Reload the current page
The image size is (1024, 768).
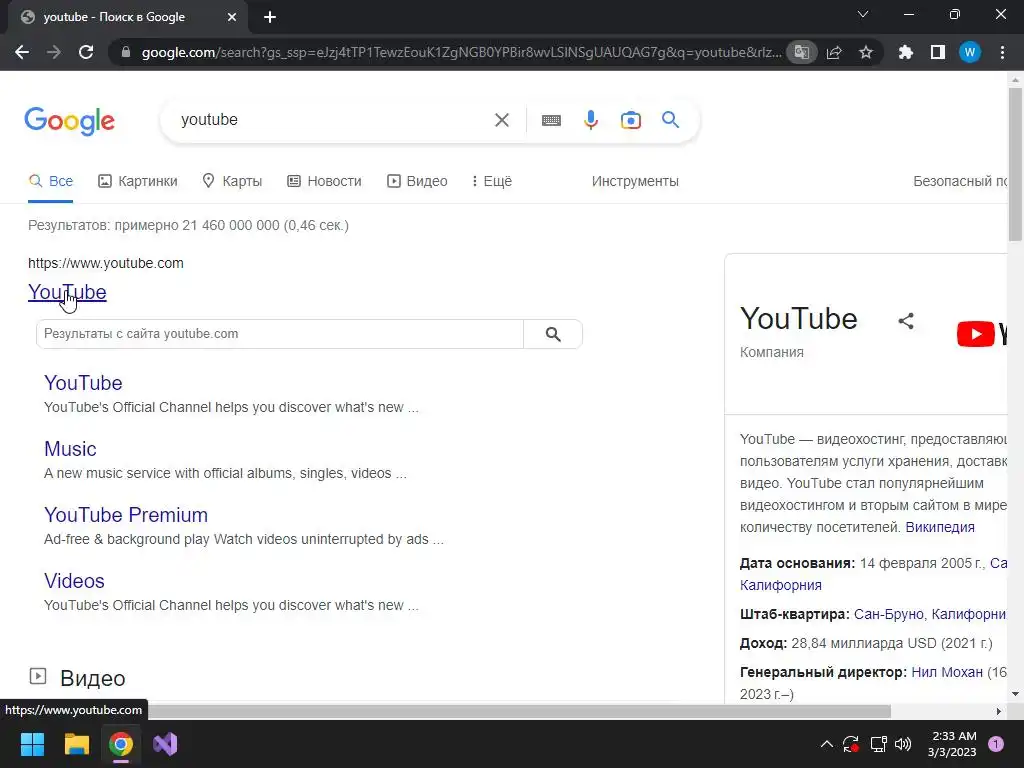[86, 52]
